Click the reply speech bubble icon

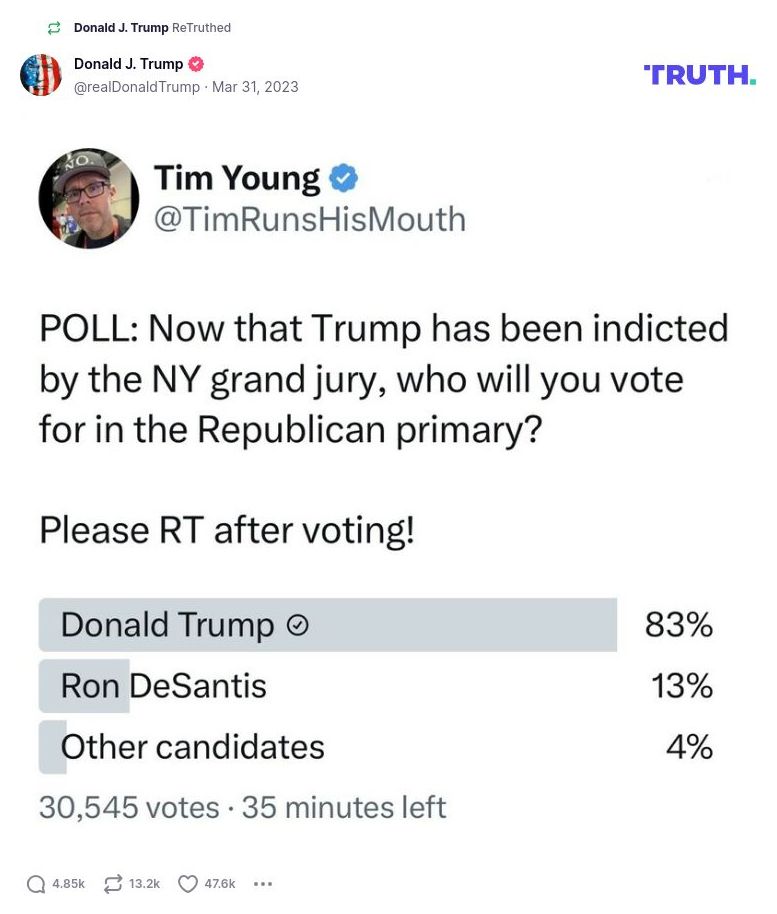38,883
